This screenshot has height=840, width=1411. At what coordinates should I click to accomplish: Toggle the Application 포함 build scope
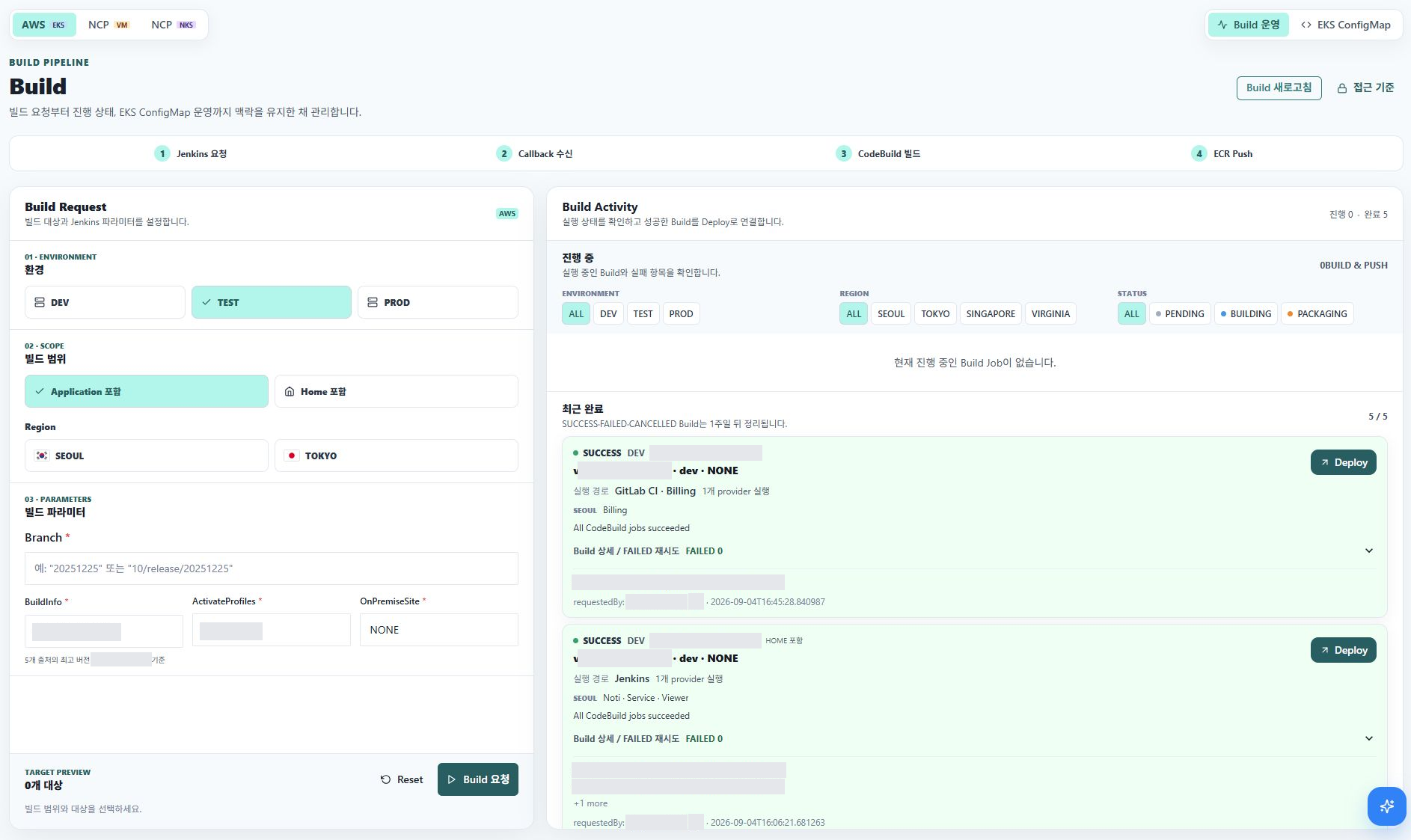click(x=147, y=391)
